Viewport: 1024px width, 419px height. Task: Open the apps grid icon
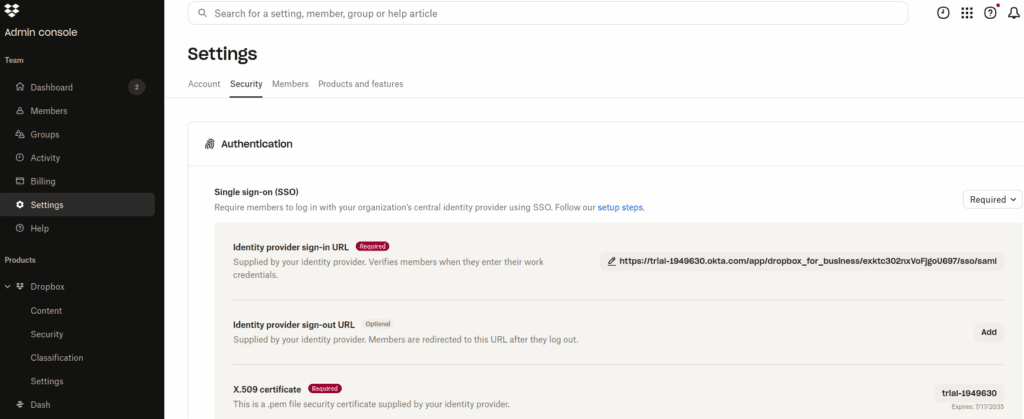967,13
